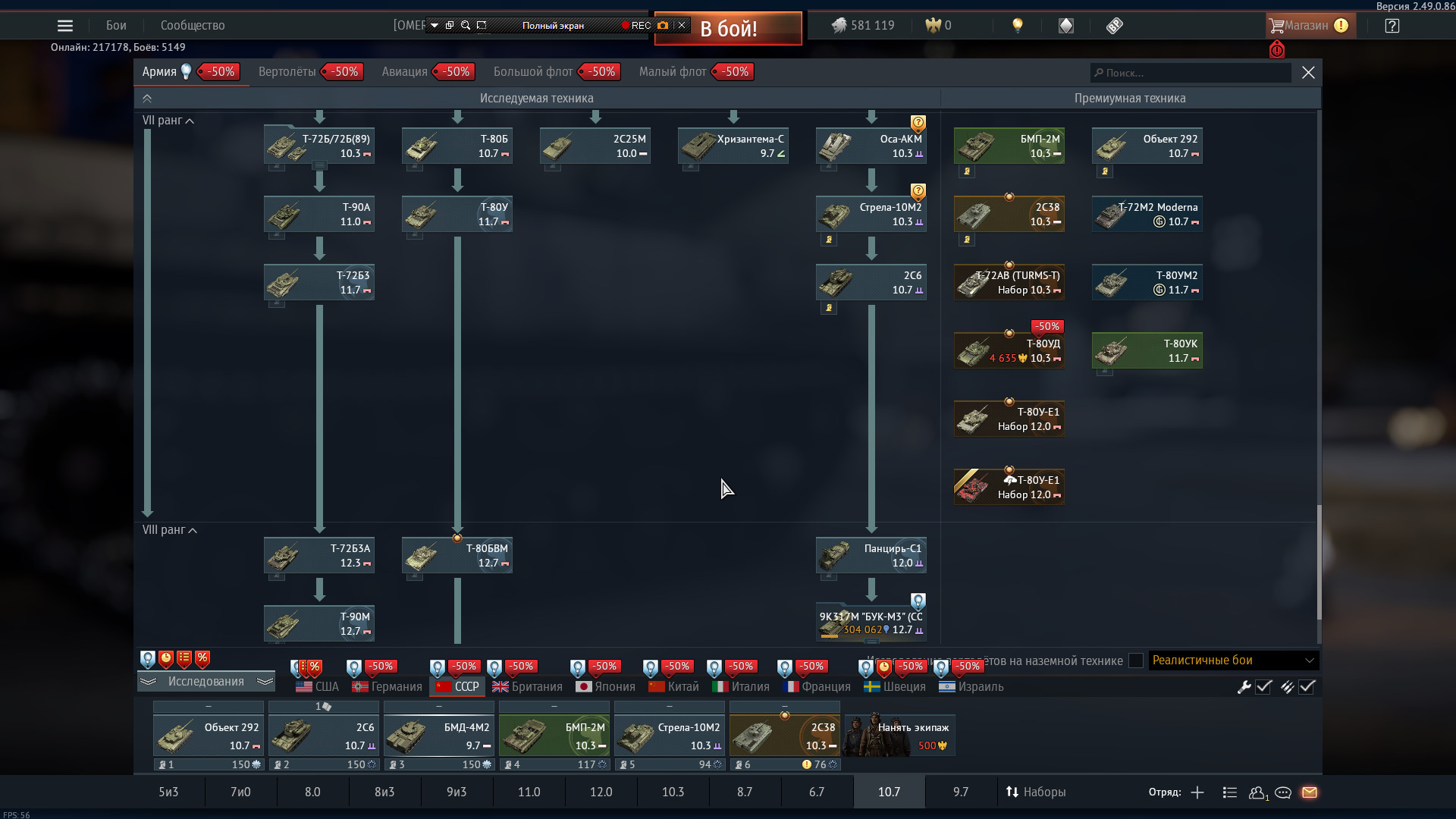
Task: Open the hamburger main menu
Action: point(65,26)
